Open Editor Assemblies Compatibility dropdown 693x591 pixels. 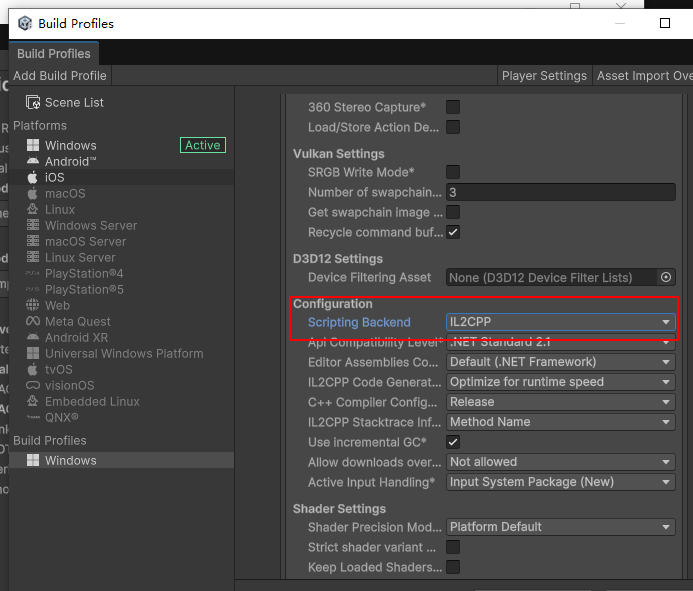(560, 362)
